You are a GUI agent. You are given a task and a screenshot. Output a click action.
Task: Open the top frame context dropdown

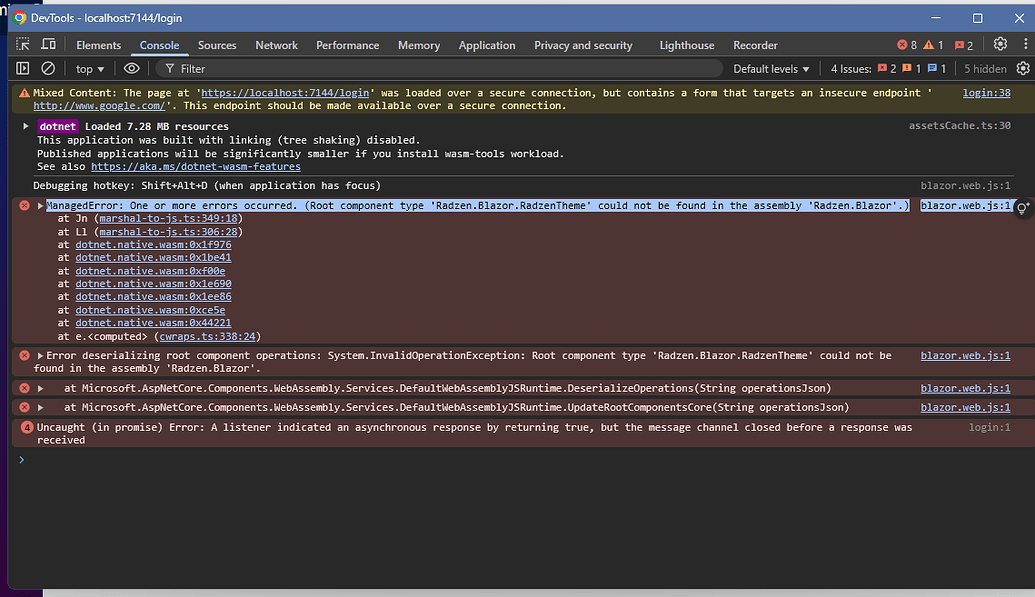89,68
